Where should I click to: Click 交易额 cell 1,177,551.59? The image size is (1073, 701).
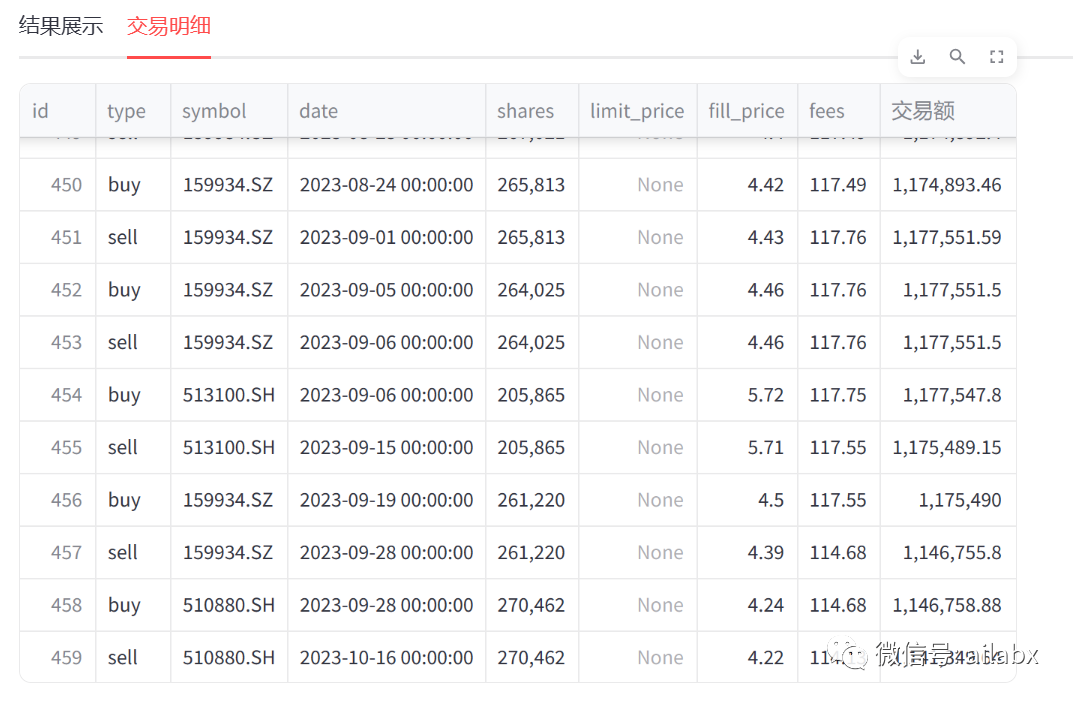tap(948, 238)
